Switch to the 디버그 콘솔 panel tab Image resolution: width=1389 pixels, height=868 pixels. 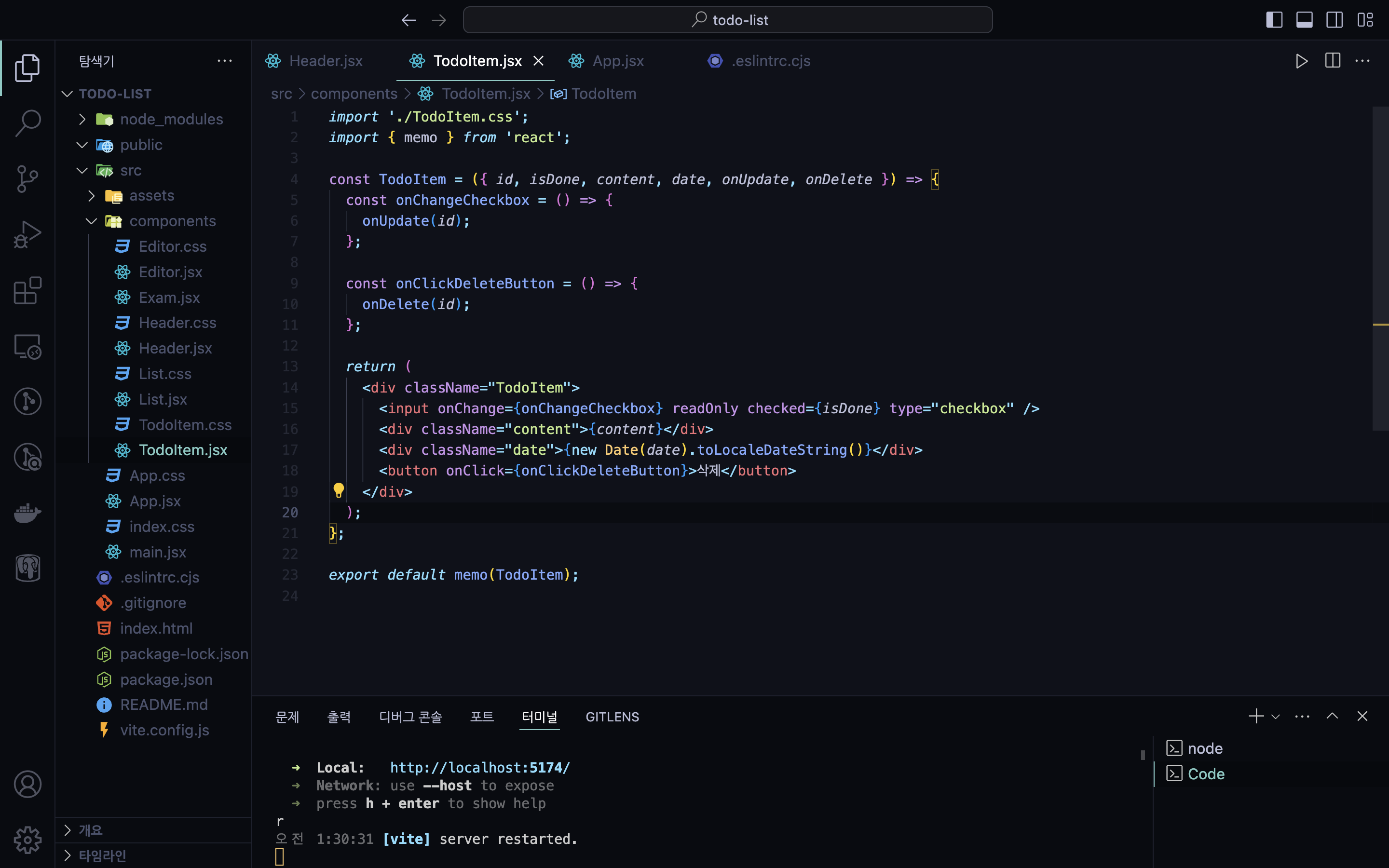coord(410,717)
